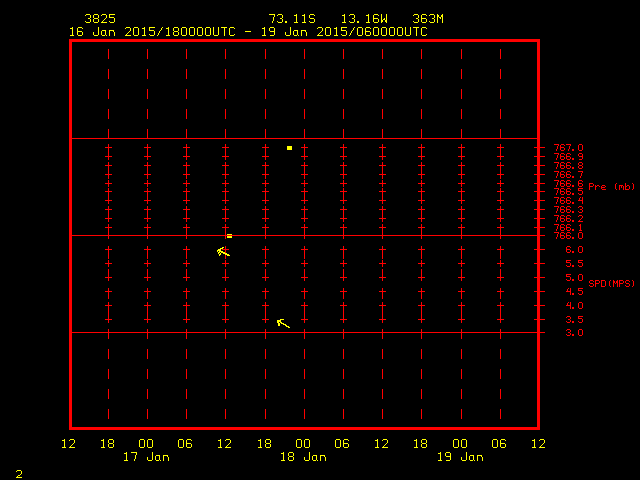The height and width of the screenshot is (480, 640).
Task: Click the 766.3 pressure tick label
Action: (x=569, y=210)
